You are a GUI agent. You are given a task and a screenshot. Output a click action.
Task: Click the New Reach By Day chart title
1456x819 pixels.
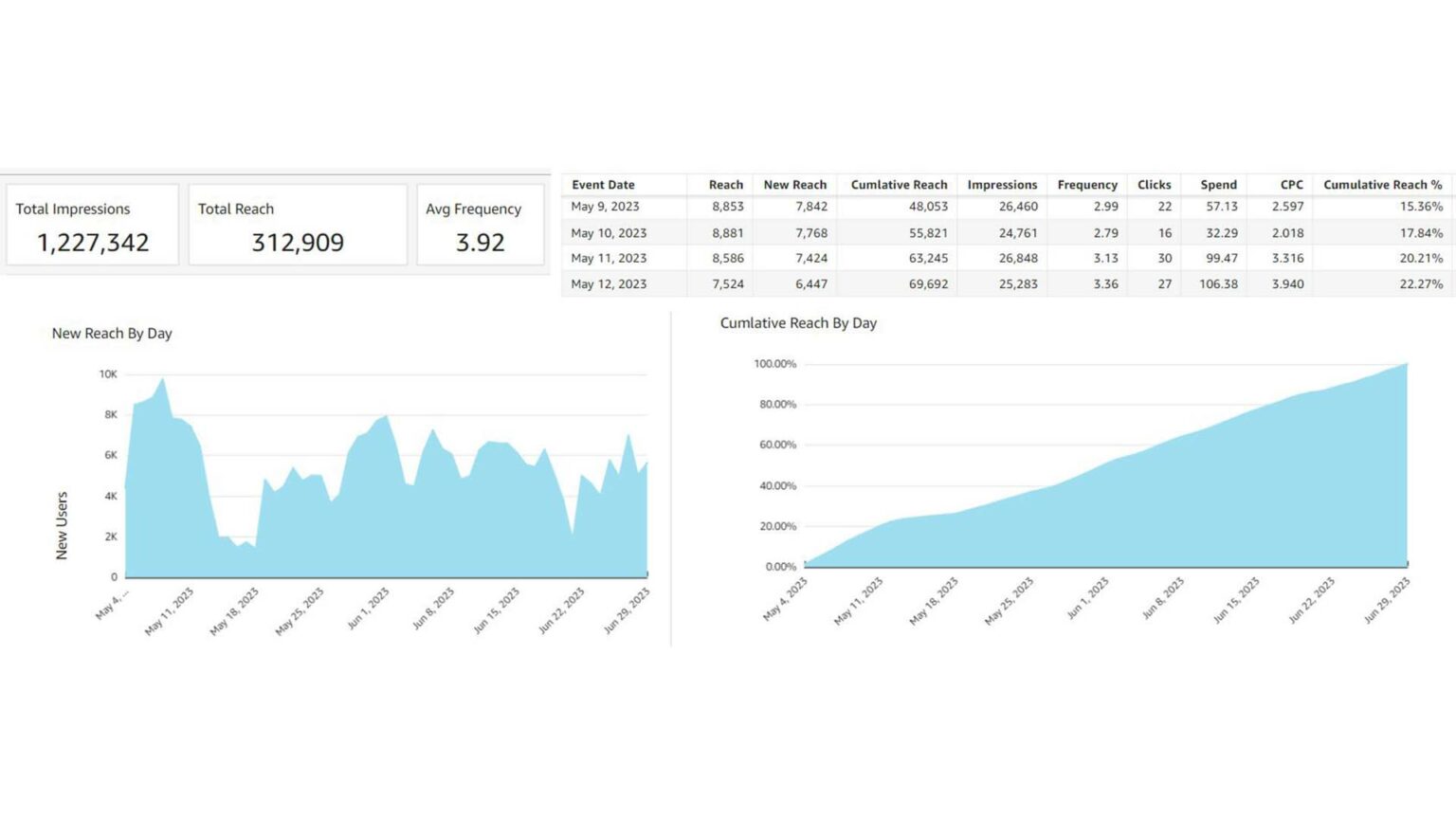pyautogui.click(x=113, y=333)
